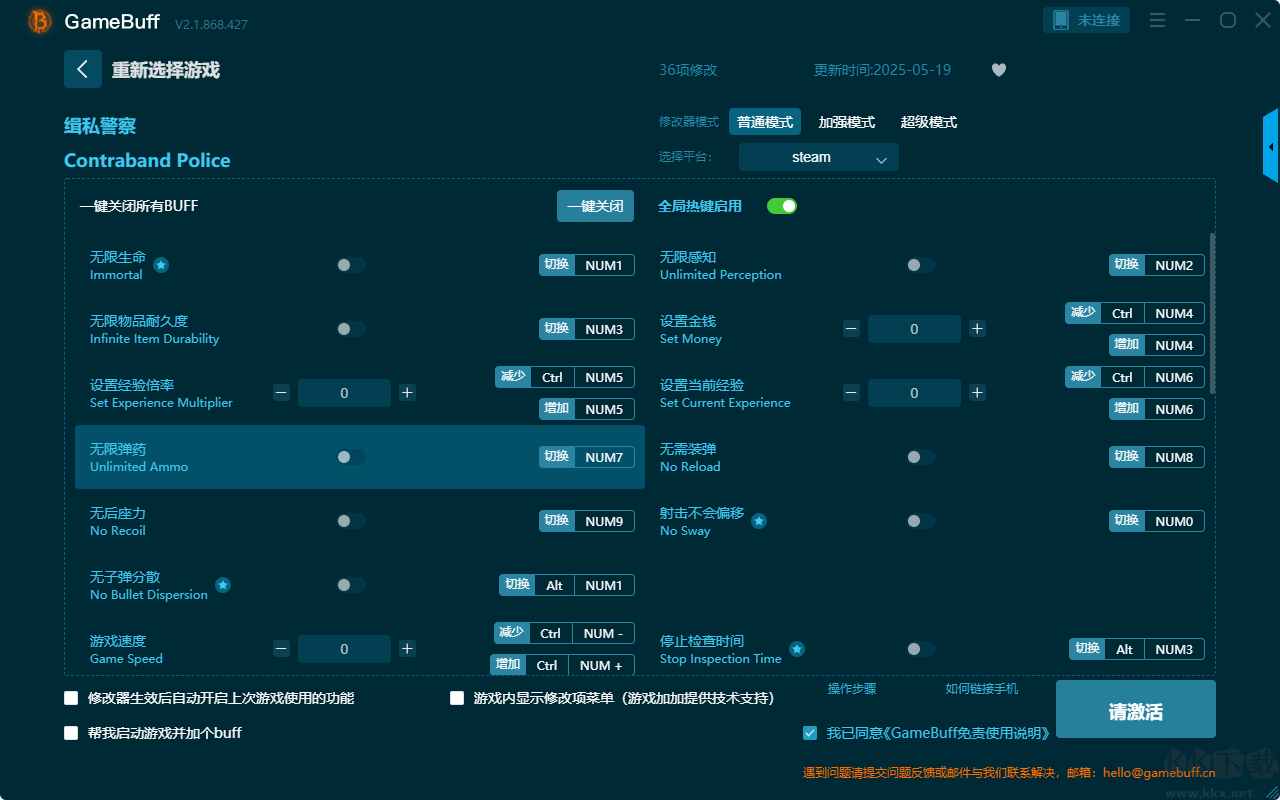Click the 一键关闭 button

pyautogui.click(x=595, y=206)
